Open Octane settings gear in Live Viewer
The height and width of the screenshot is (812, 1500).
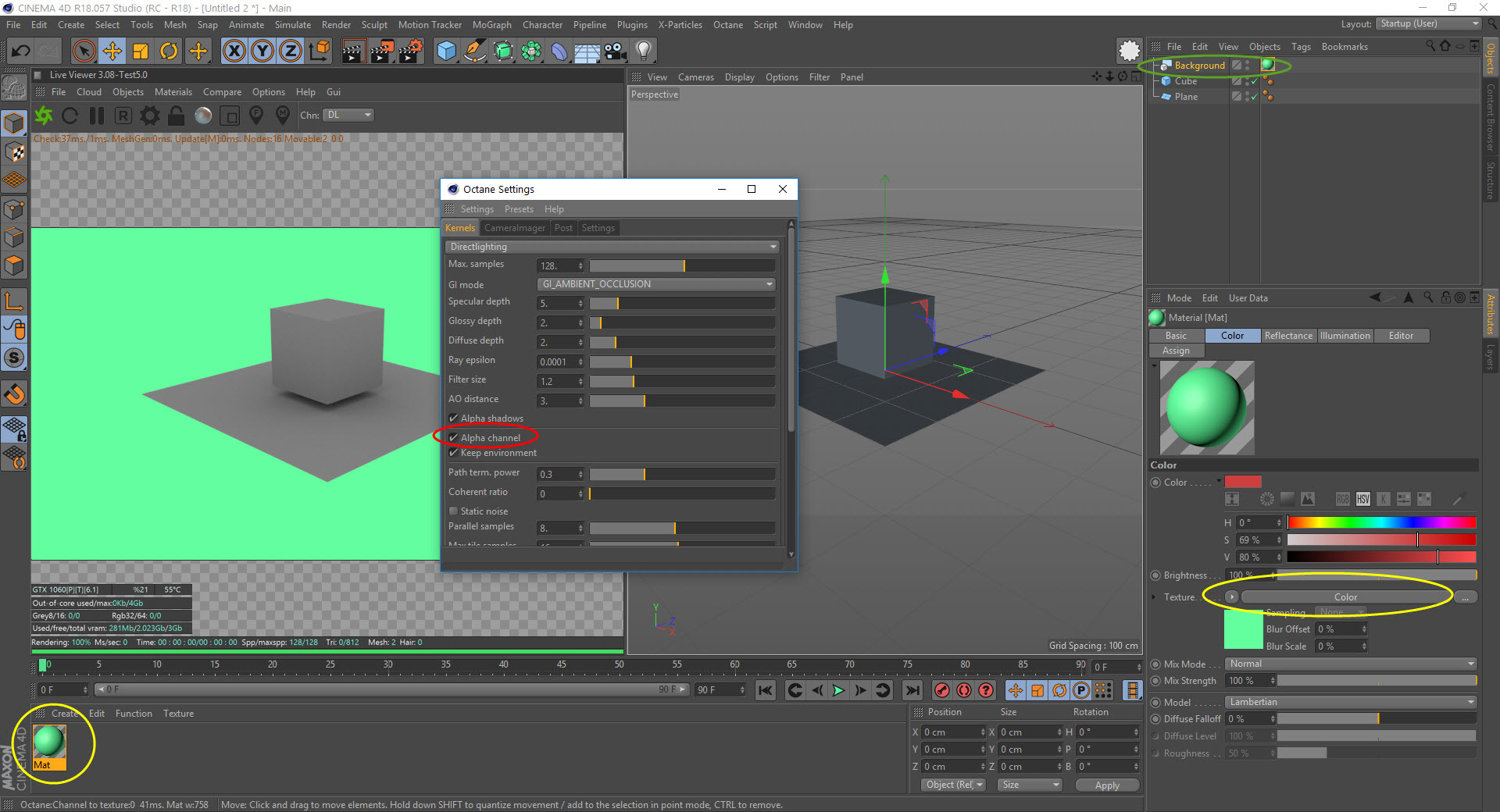pyautogui.click(x=150, y=116)
